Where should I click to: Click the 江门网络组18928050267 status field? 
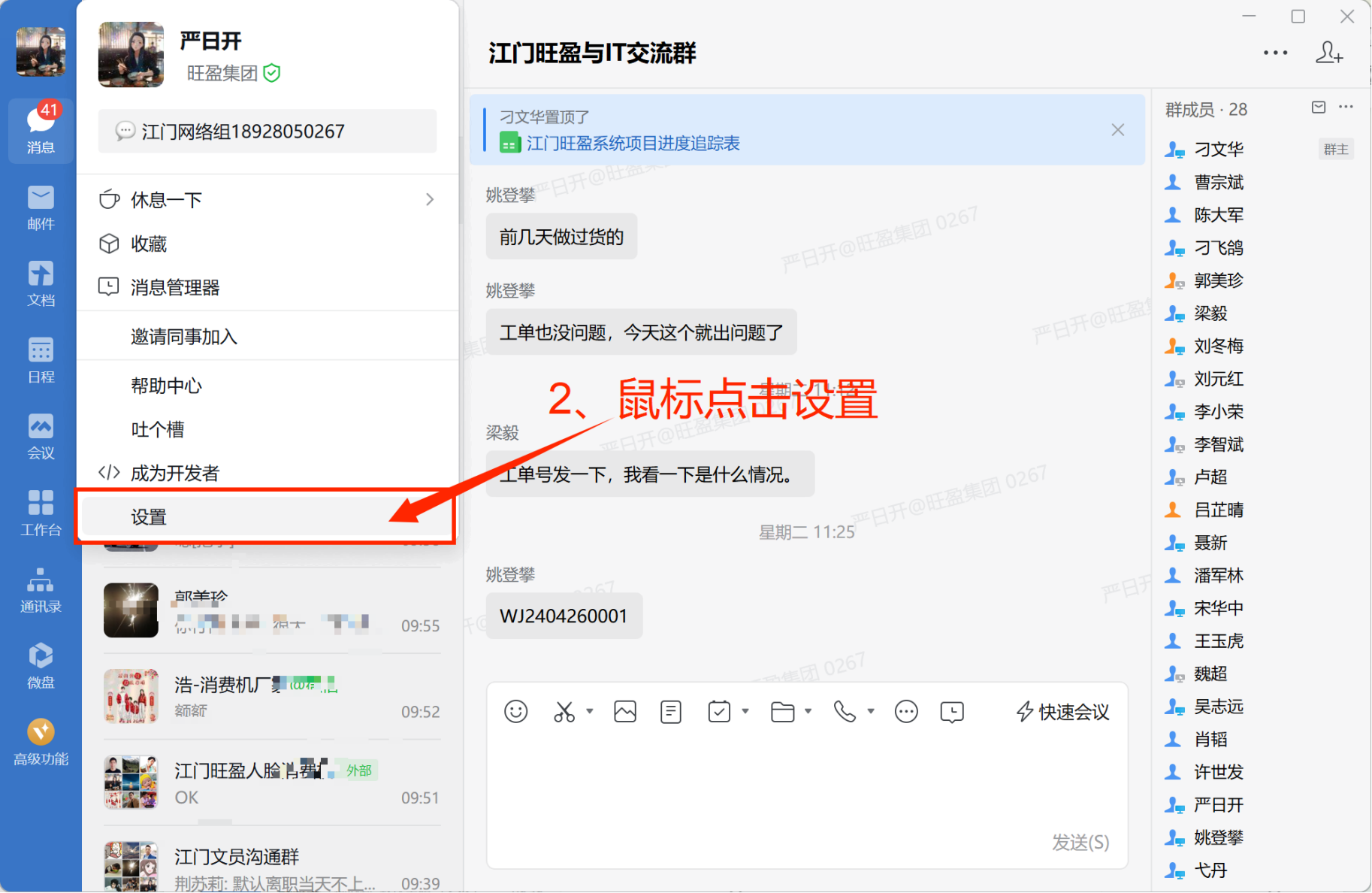tap(267, 132)
